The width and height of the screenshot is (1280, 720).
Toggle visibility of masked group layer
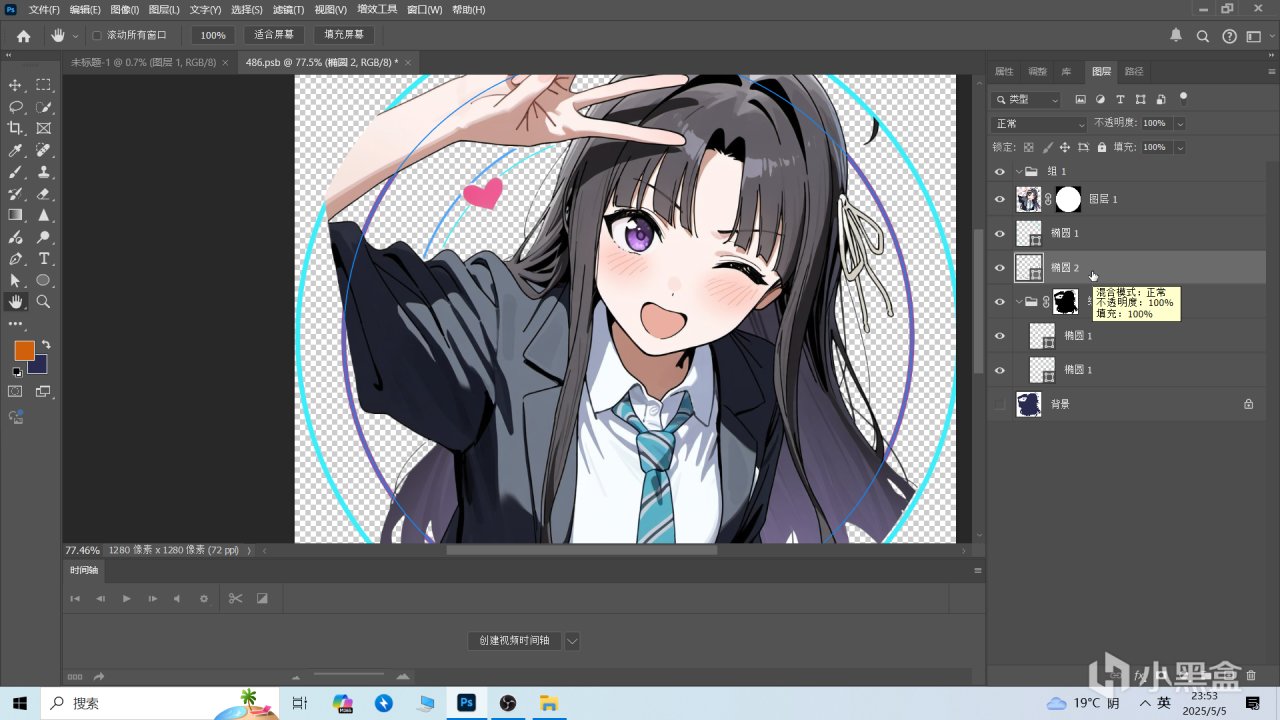999,301
